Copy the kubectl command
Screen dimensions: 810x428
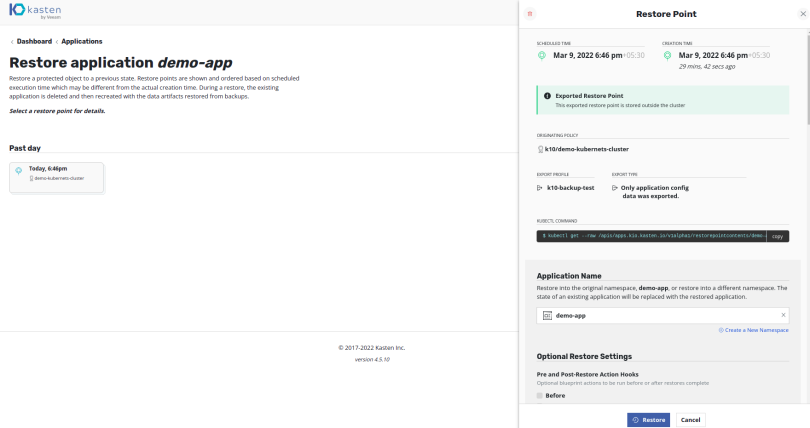pyautogui.click(x=777, y=236)
